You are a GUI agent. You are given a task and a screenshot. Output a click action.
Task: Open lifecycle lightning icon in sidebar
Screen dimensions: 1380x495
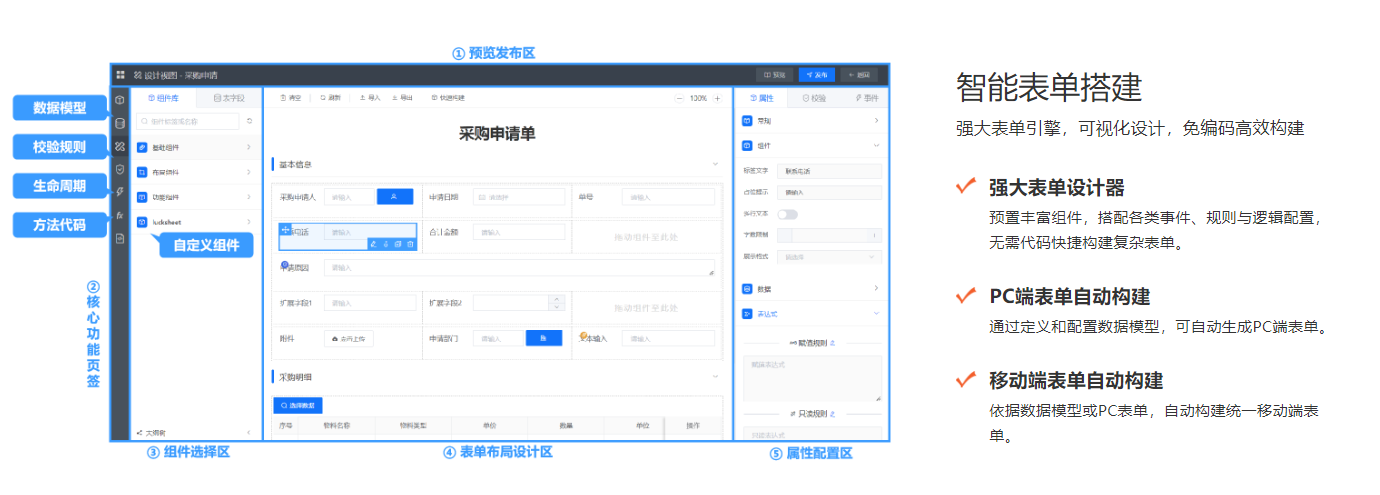click(x=120, y=192)
